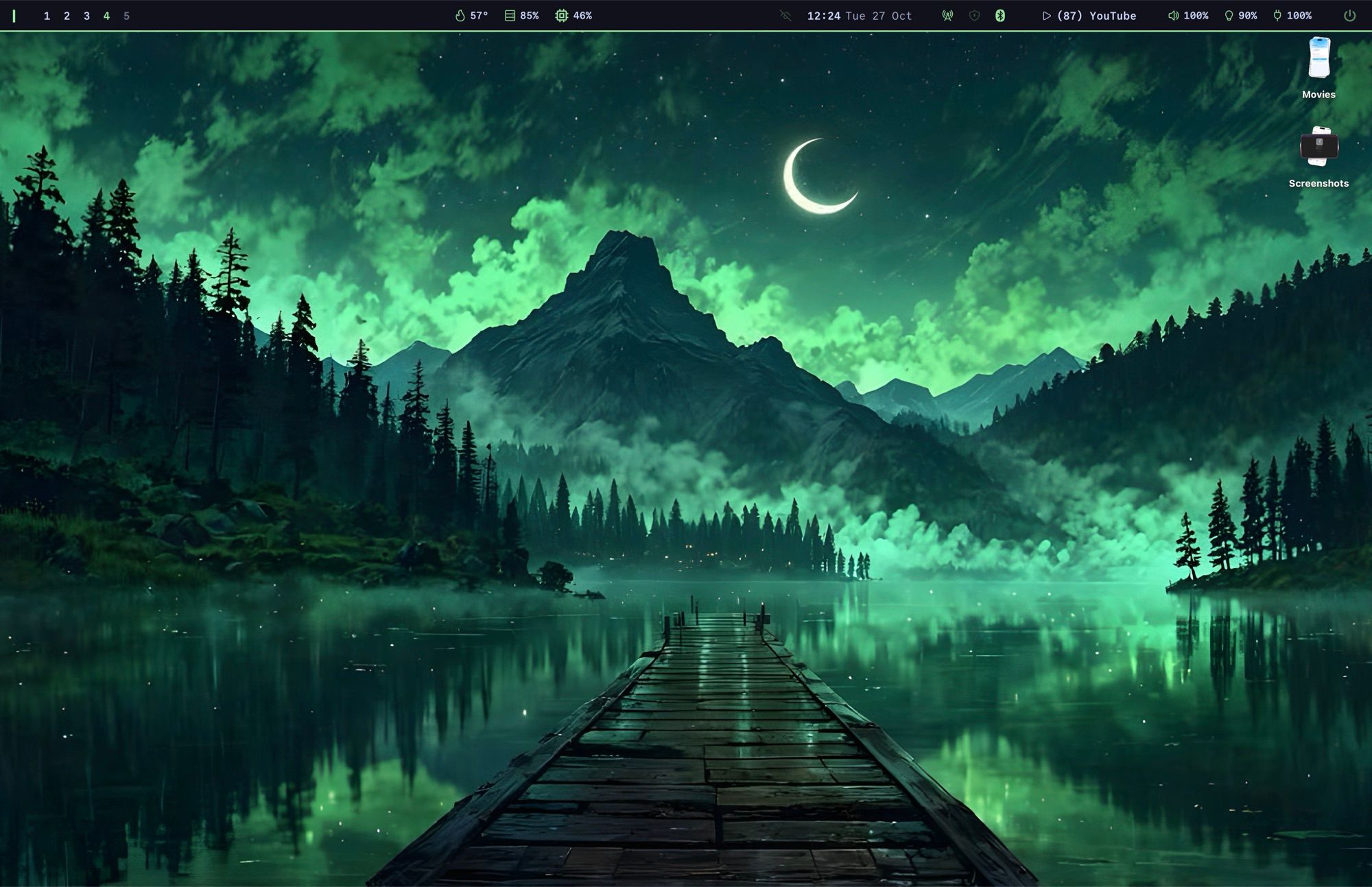
Task: Click the 85% memory value
Action: 530,16
